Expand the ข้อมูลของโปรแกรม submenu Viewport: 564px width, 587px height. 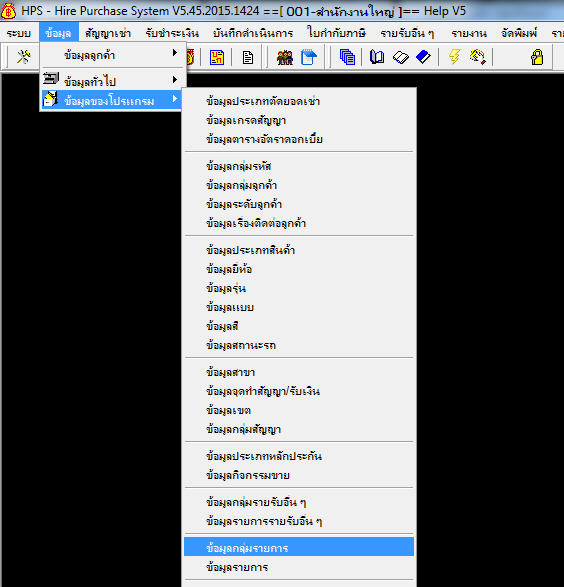[112, 100]
